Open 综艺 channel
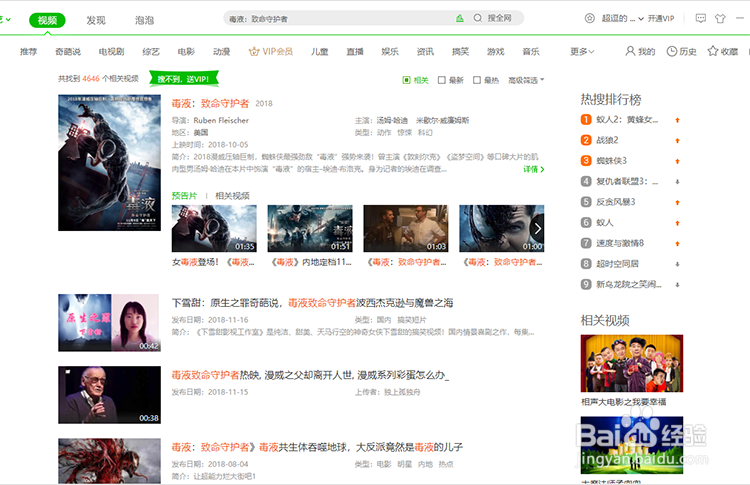The image size is (750, 485). [x=151, y=51]
